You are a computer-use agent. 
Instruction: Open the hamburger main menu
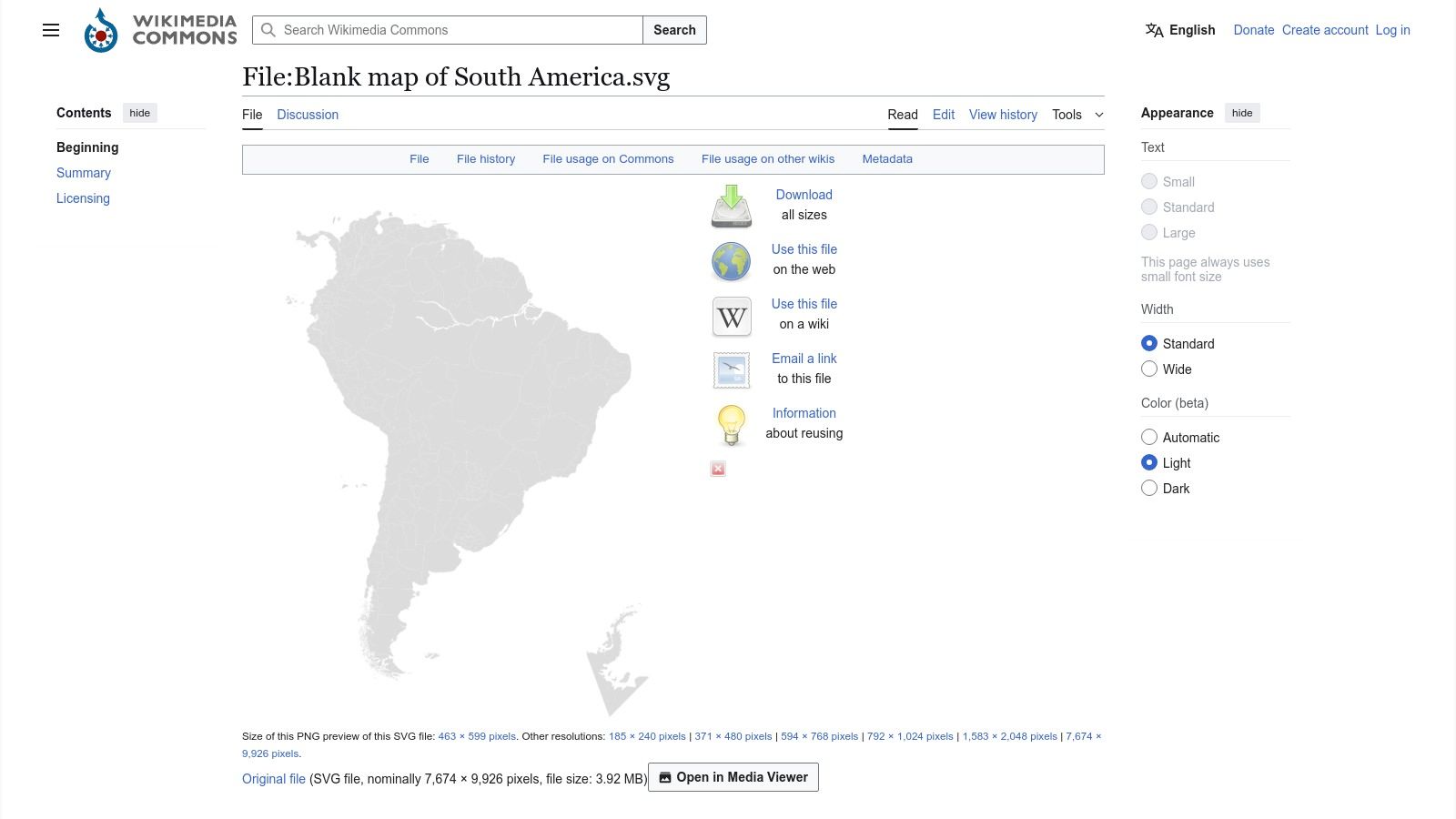tap(50, 30)
